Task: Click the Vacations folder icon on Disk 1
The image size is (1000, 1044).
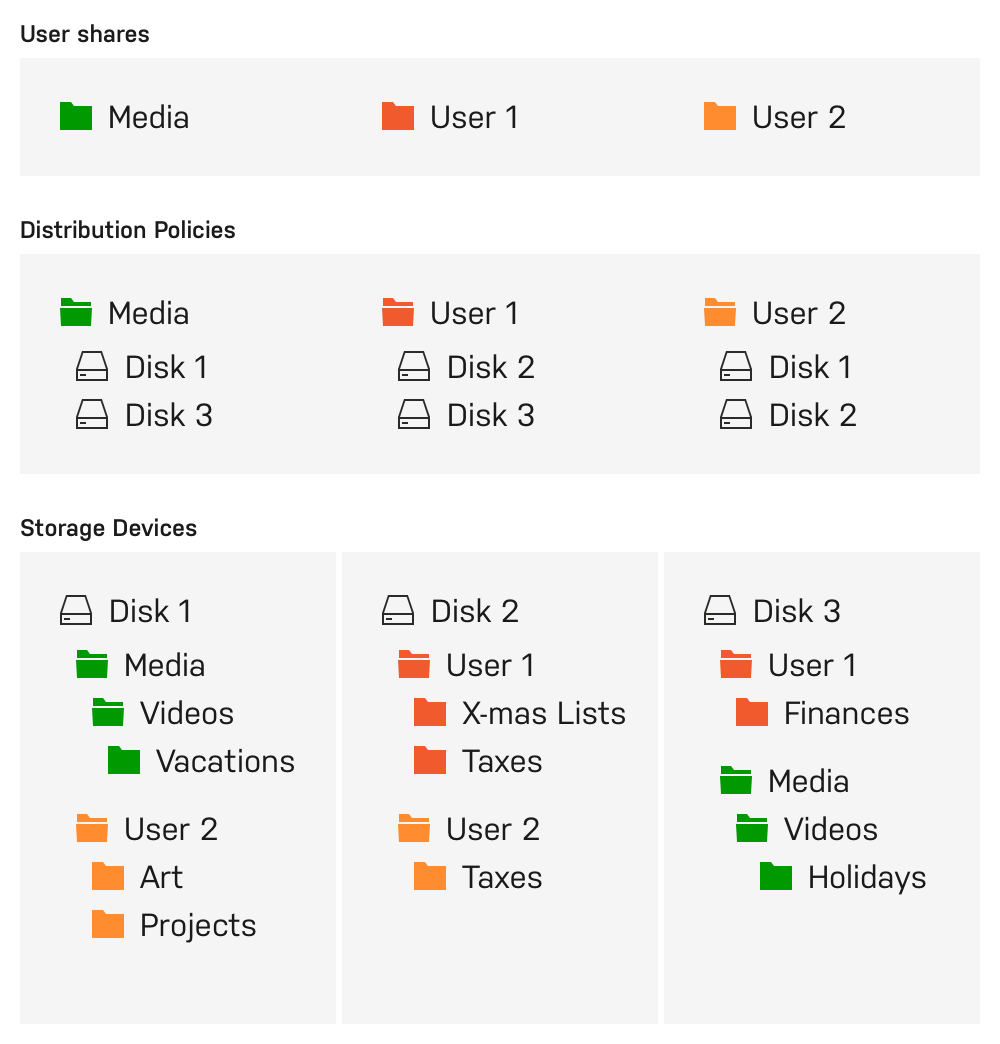Action: pyautogui.click(x=124, y=761)
